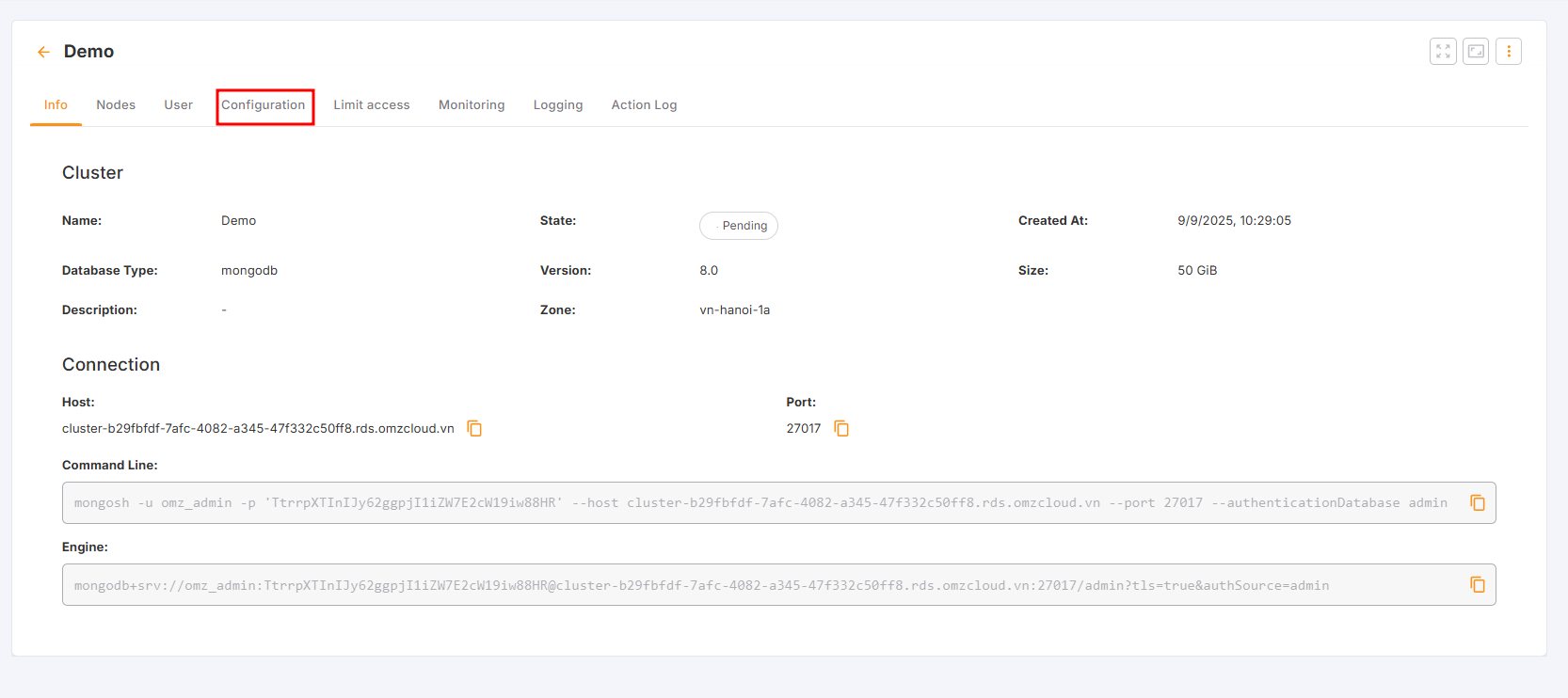Copy the port number
1568x698 pixels.
(841, 429)
